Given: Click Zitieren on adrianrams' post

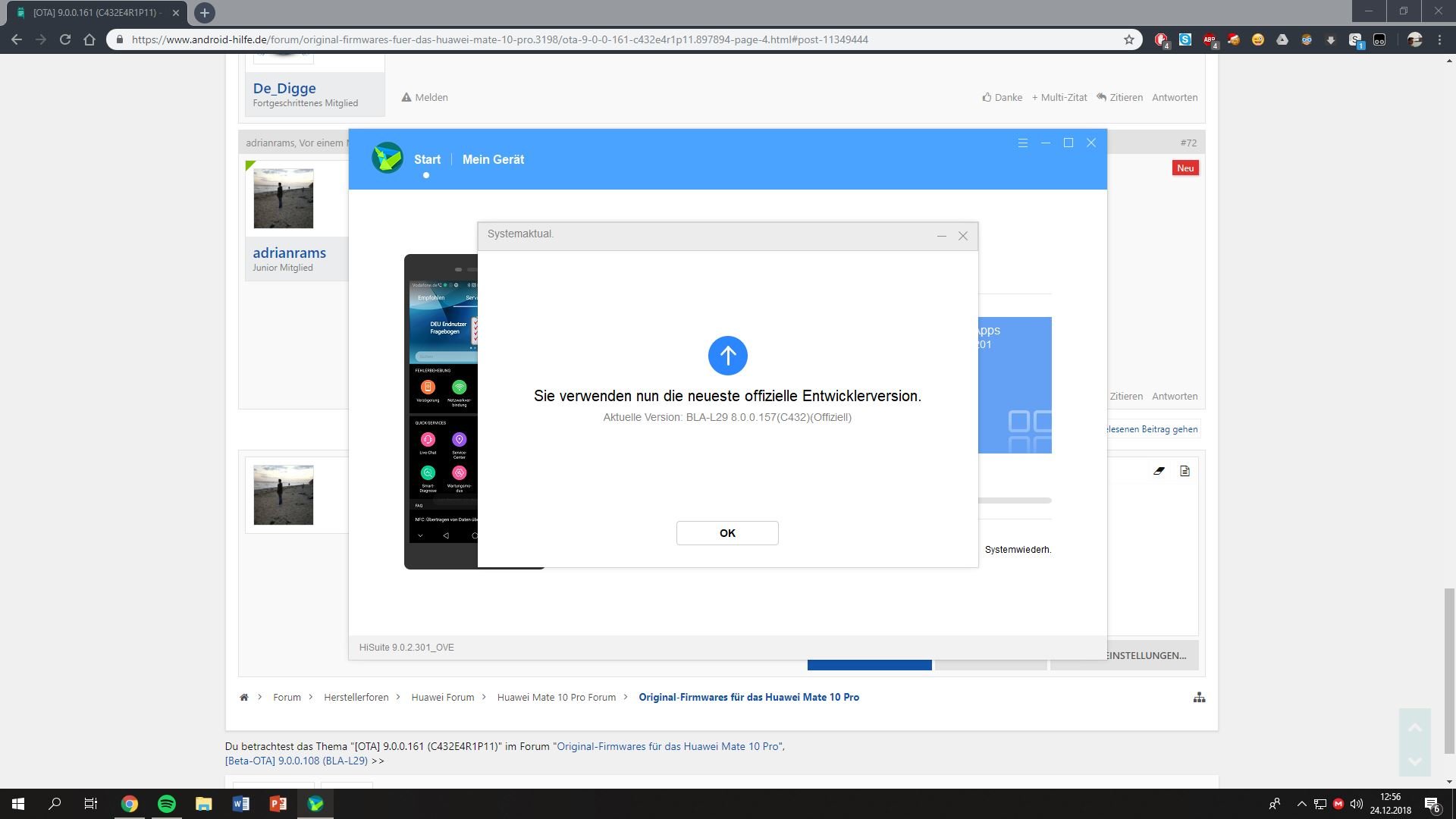Looking at the screenshot, I should (x=1125, y=396).
